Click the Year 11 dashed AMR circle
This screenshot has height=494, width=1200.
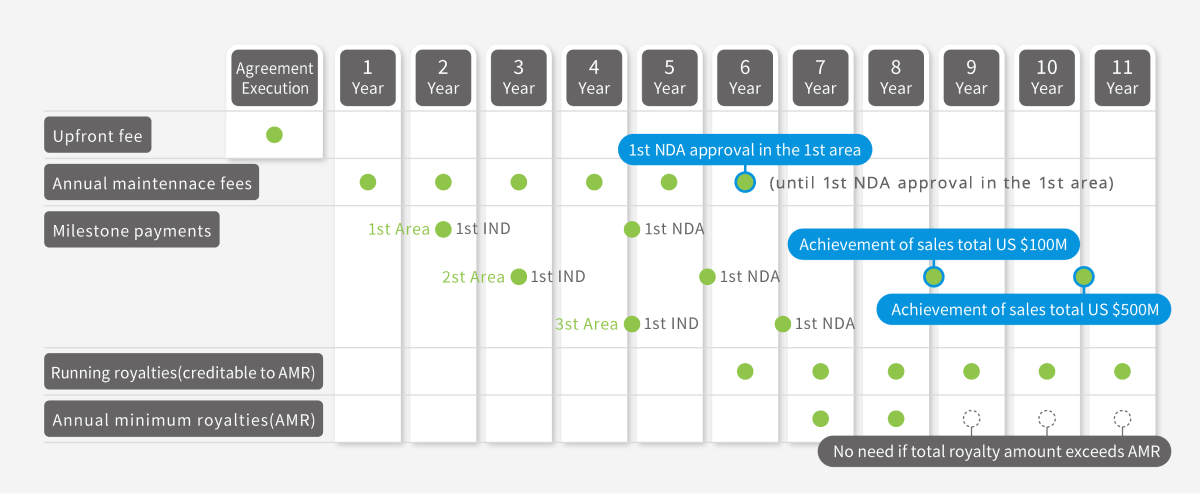pos(1122,419)
